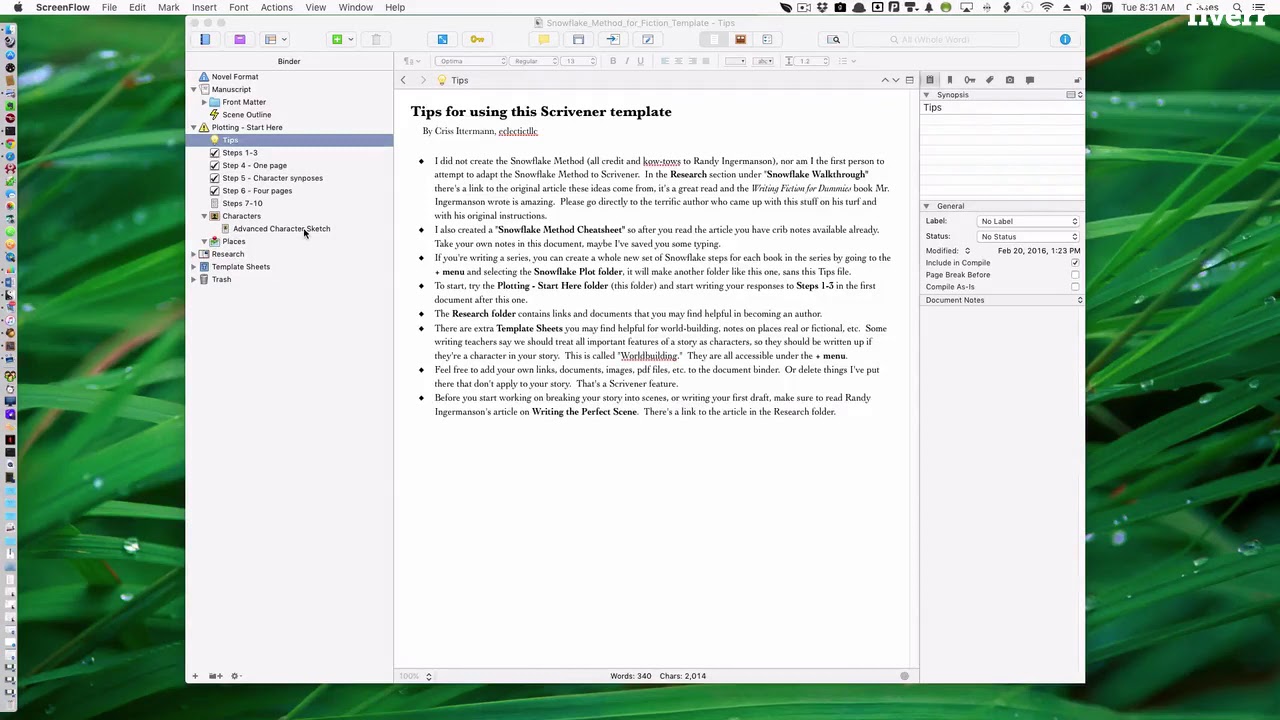Toggle bold formatting in format bar
Viewport: 1280px width, 720px height.
[x=613, y=61]
